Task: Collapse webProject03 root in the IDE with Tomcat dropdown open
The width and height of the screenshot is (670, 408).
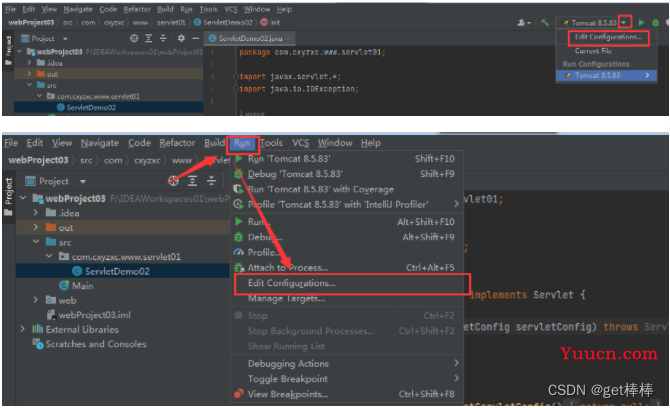Action: 20,52
